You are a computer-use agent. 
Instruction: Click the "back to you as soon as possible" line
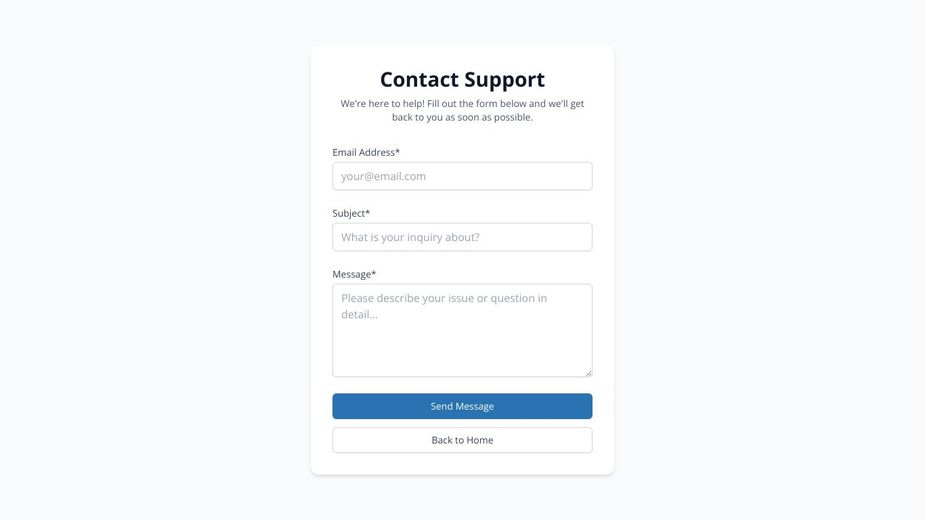pyautogui.click(x=462, y=117)
